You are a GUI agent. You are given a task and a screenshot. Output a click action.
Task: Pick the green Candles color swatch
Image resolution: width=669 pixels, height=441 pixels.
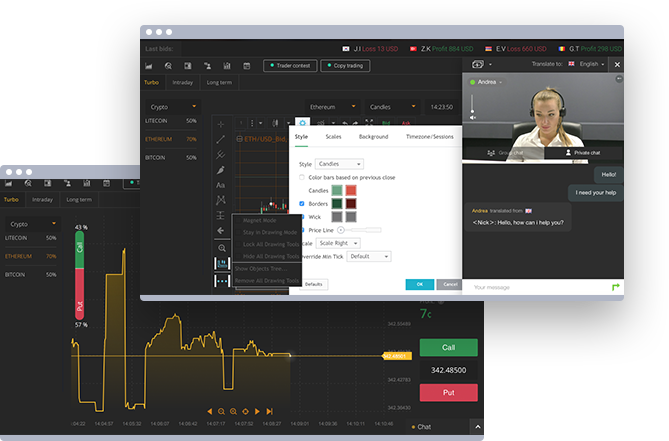pos(339,190)
